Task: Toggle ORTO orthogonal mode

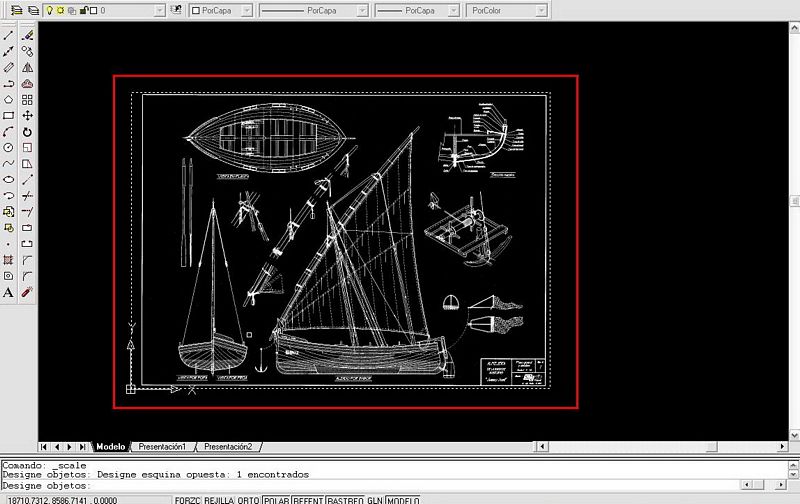Action: point(248,500)
